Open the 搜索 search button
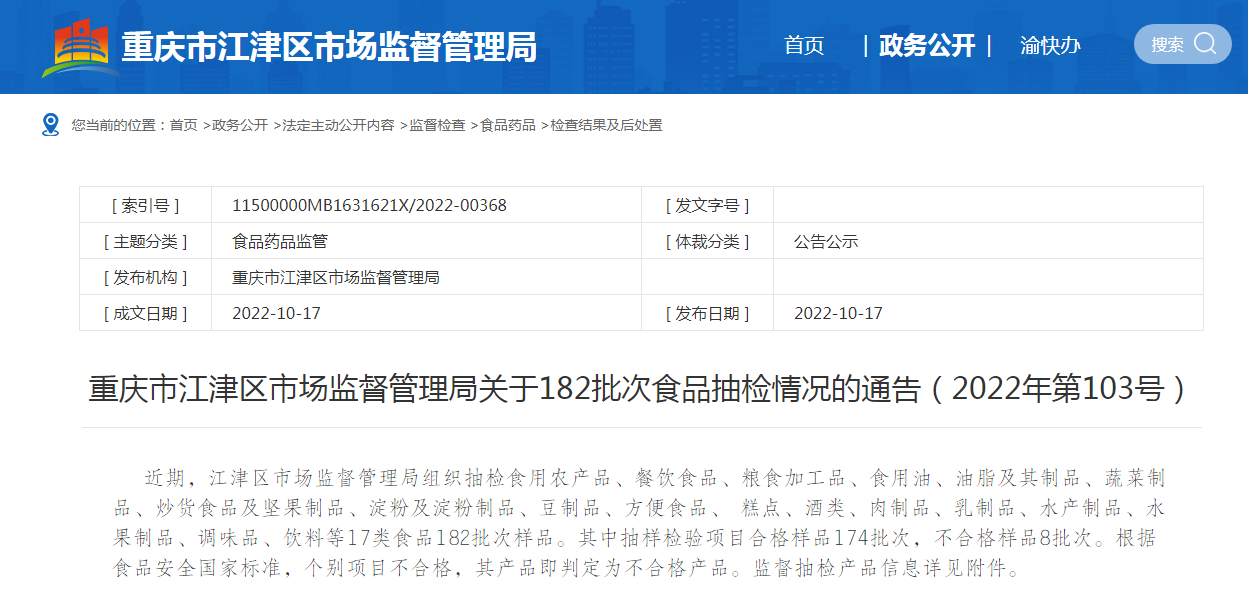1248x595 pixels. click(x=1182, y=44)
